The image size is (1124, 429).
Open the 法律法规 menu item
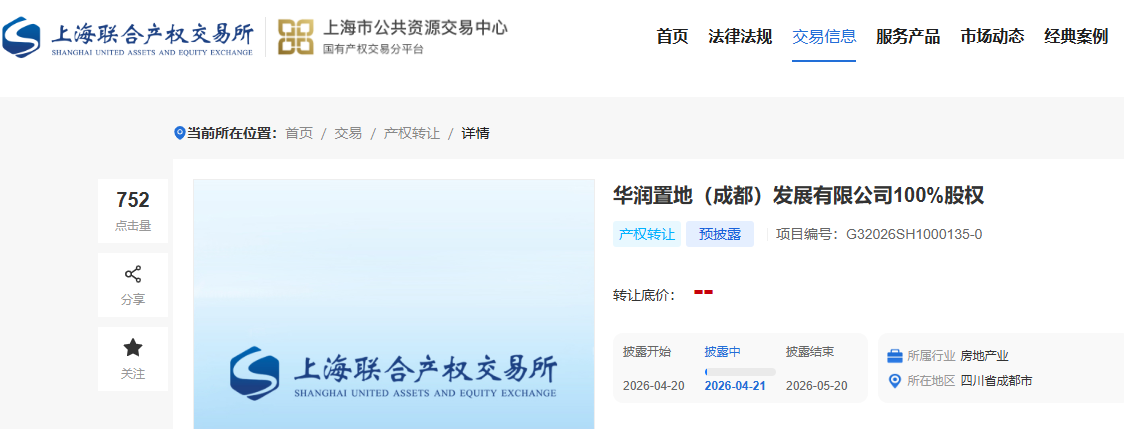740,37
